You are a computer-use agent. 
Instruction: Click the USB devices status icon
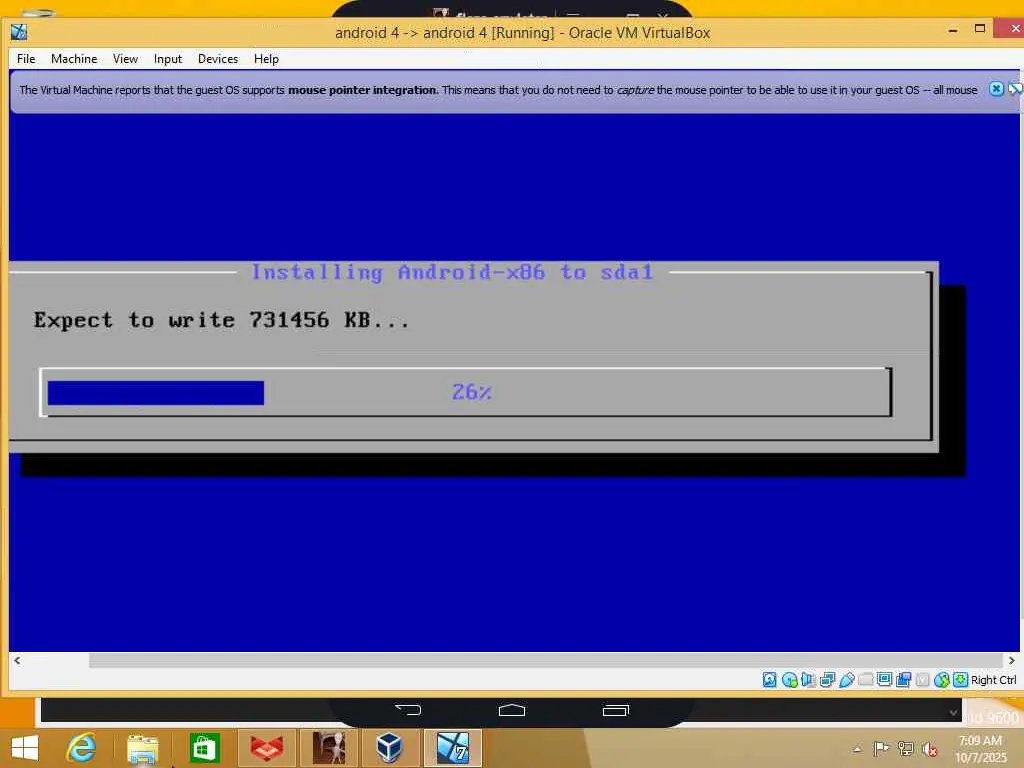[x=847, y=680]
